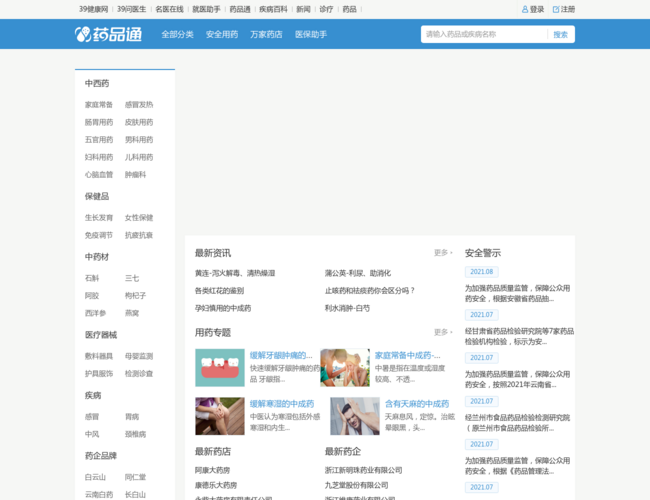
Task: Open company 浙江新明珠药业有限公司
Action: click(x=364, y=470)
